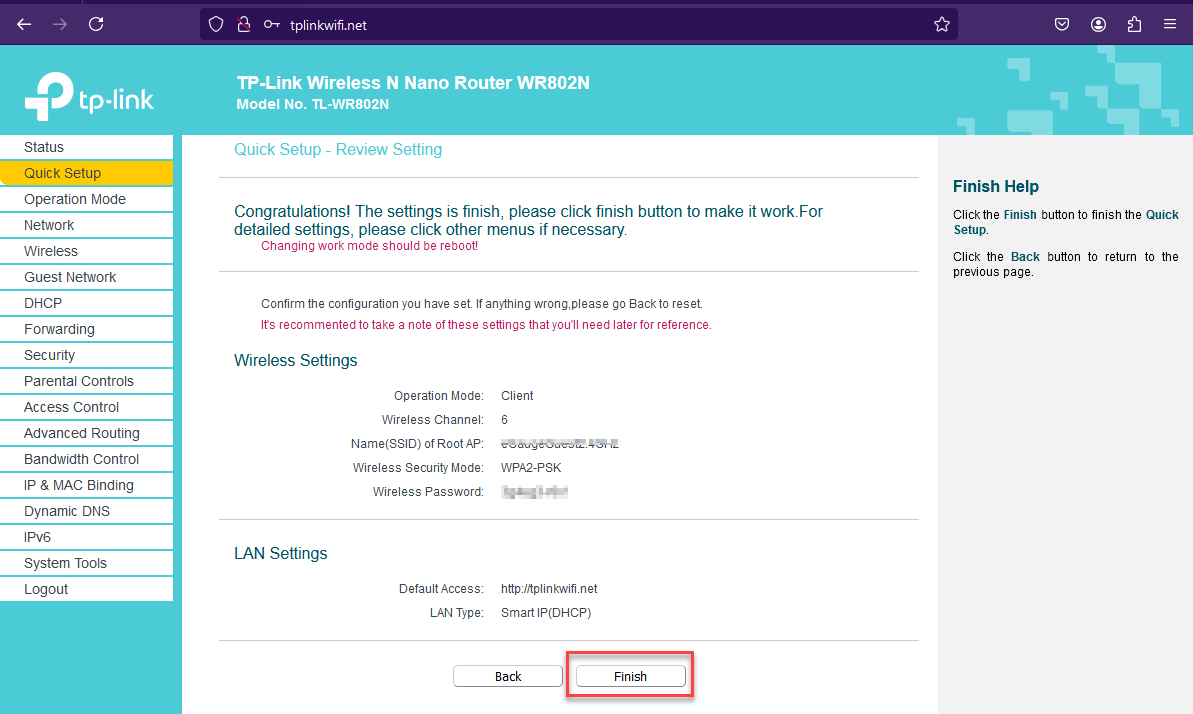Click the tplinkwifi.net address bar
This screenshot has width=1193, height=714.
tap(578, 24)
